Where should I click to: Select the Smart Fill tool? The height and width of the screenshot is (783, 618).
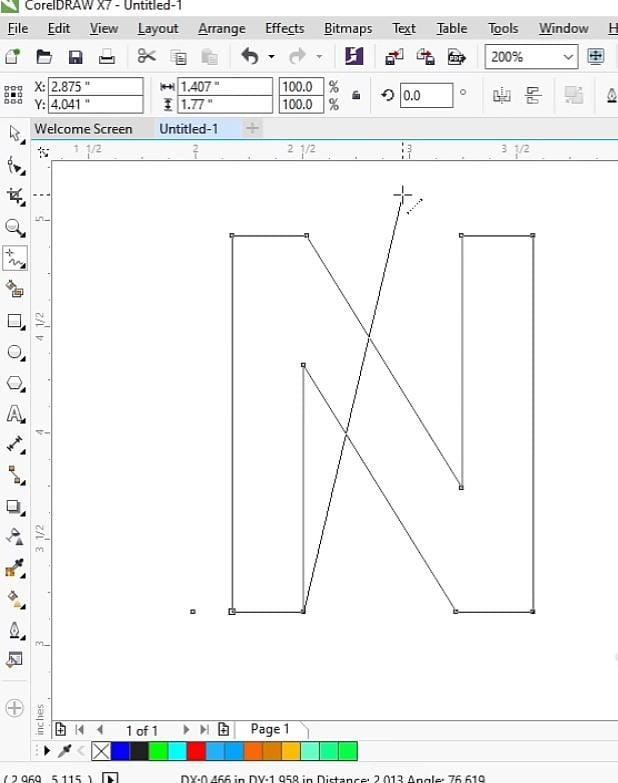coord(15,289)
